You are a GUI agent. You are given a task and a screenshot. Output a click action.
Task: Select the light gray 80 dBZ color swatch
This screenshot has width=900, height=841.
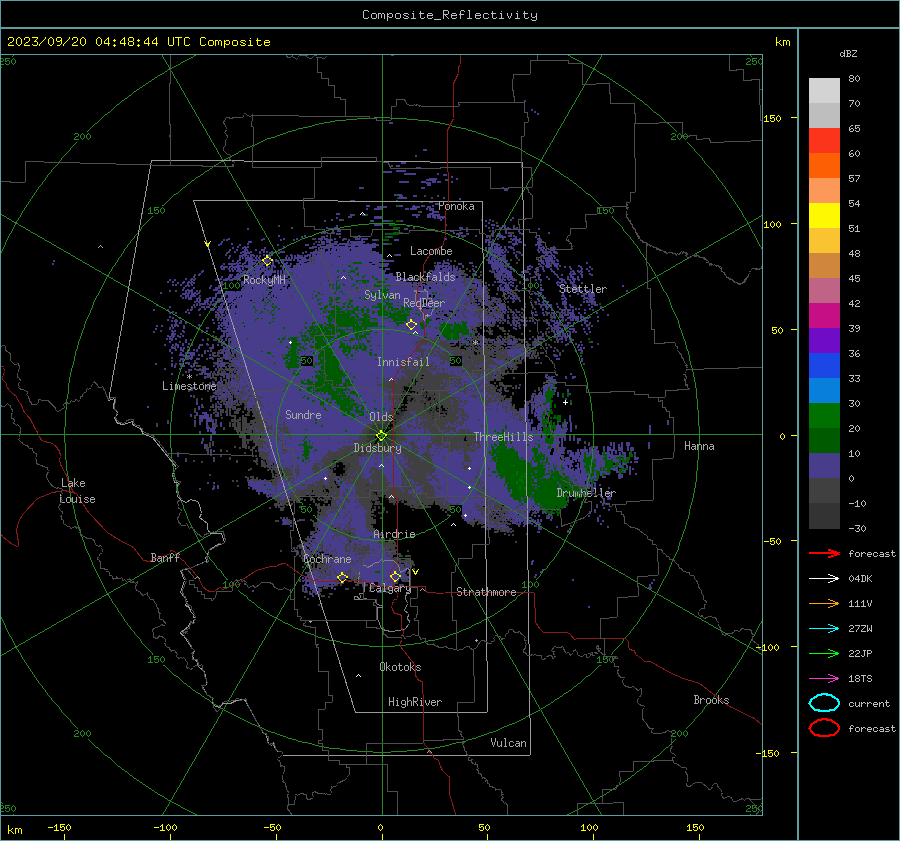coord(824,90)
